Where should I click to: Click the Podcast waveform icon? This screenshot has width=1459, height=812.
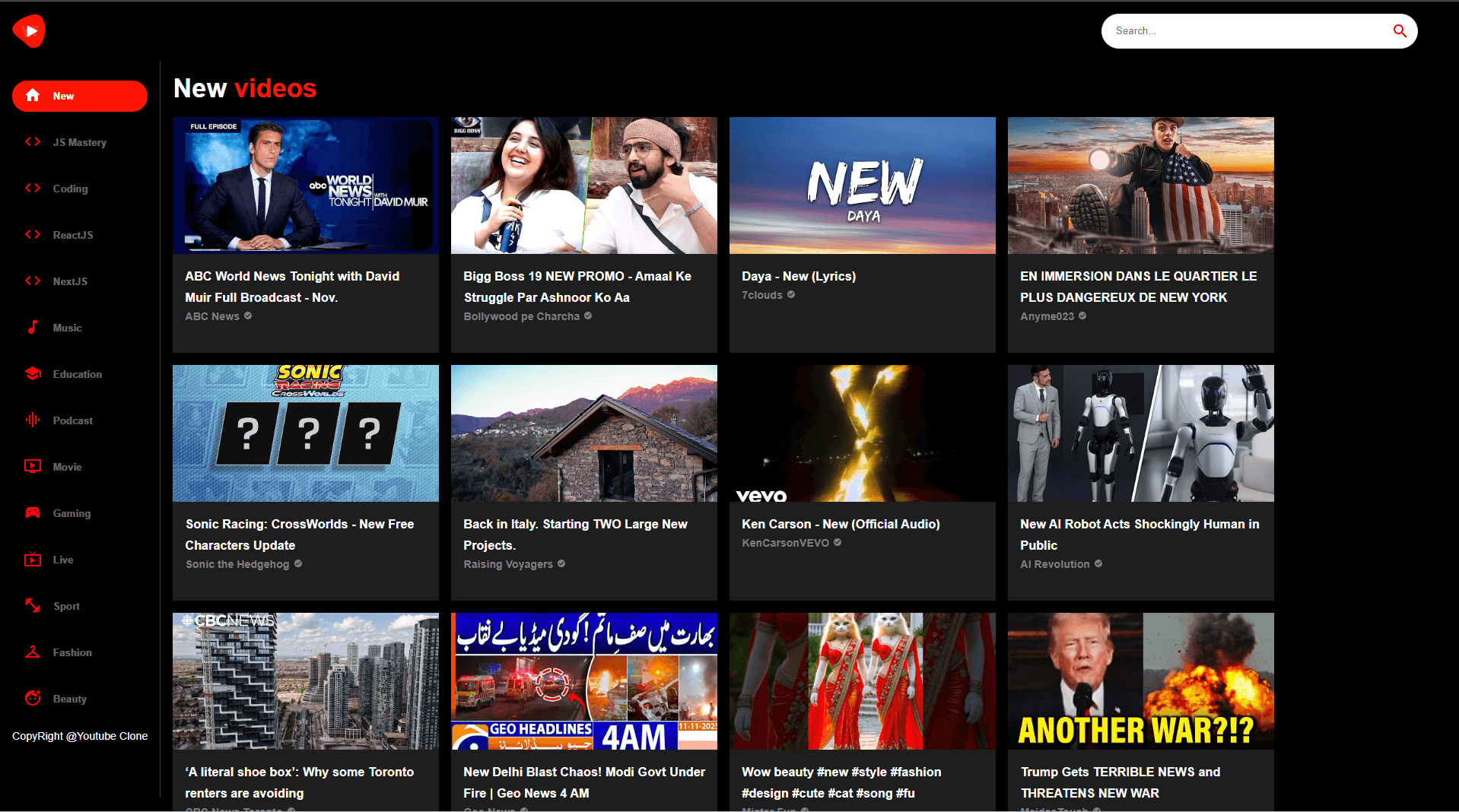[33, 420]
